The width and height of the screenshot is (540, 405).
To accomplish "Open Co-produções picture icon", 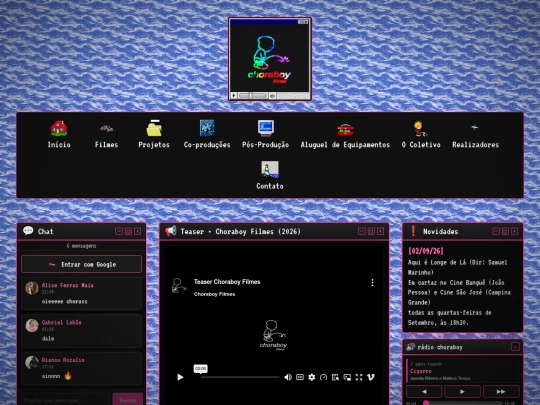I will pos(207,128).
